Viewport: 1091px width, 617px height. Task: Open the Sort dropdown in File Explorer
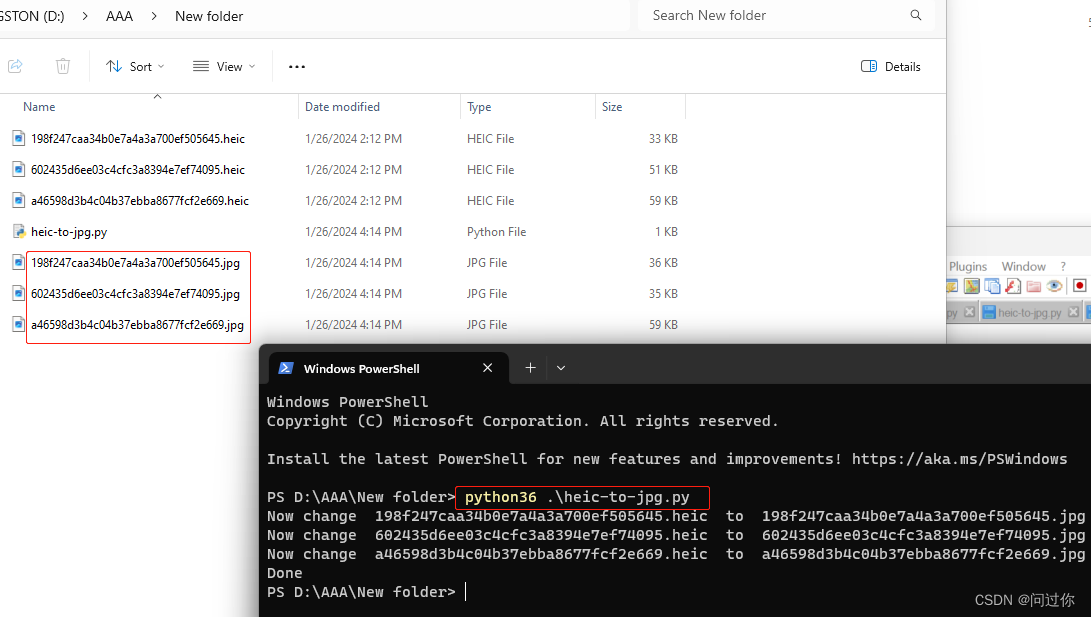(x=135, y=65)
